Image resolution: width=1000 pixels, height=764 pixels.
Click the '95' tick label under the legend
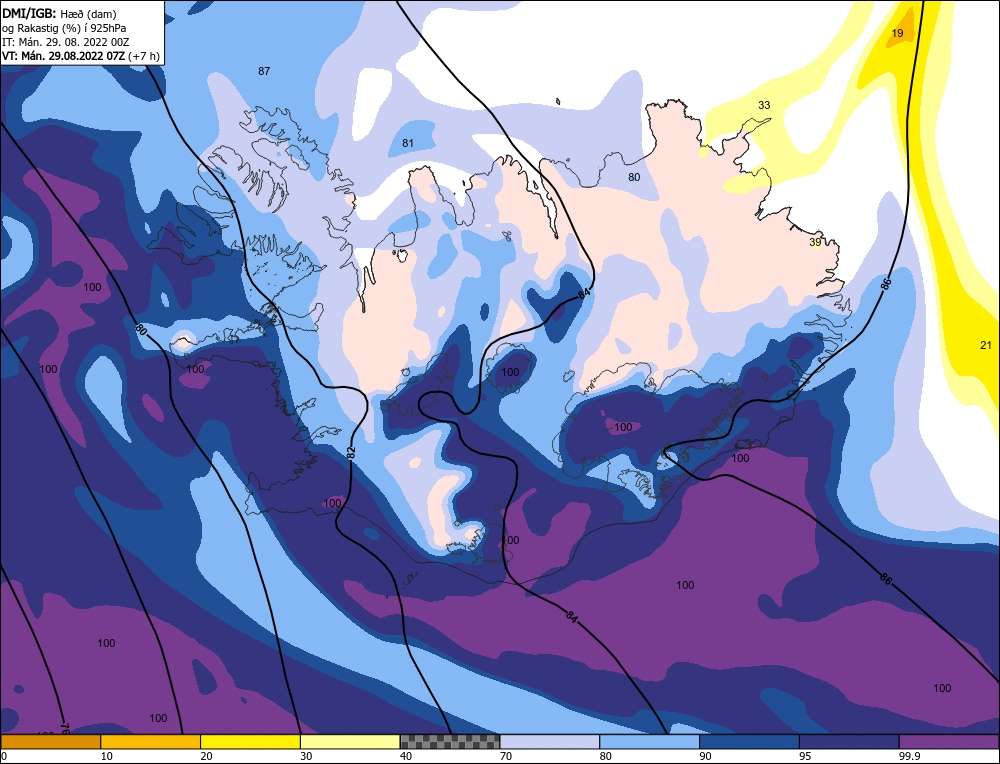coord(805,756)
